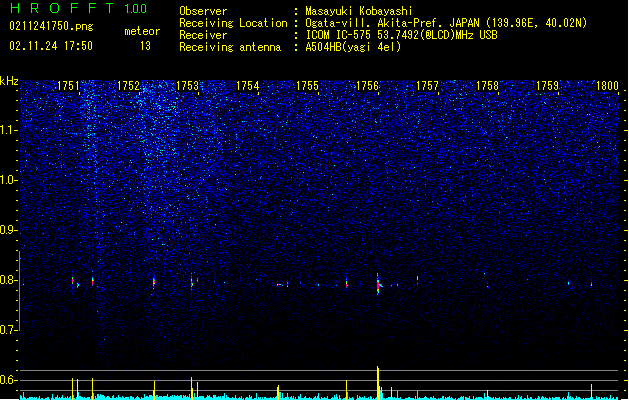
Task: Click the date stamp 02.11.24 17:50
Action: click(x=51, y=46)
